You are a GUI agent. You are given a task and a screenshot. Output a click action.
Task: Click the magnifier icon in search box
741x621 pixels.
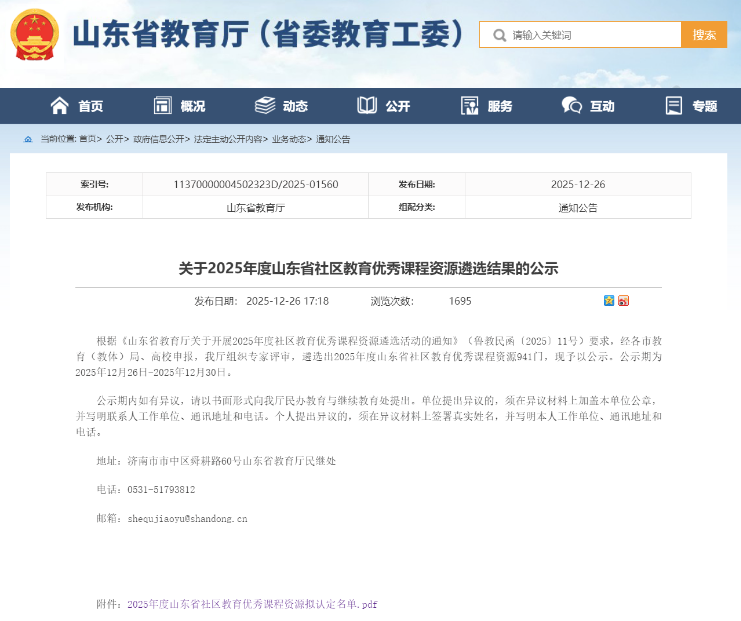click(x=499, y=35)
